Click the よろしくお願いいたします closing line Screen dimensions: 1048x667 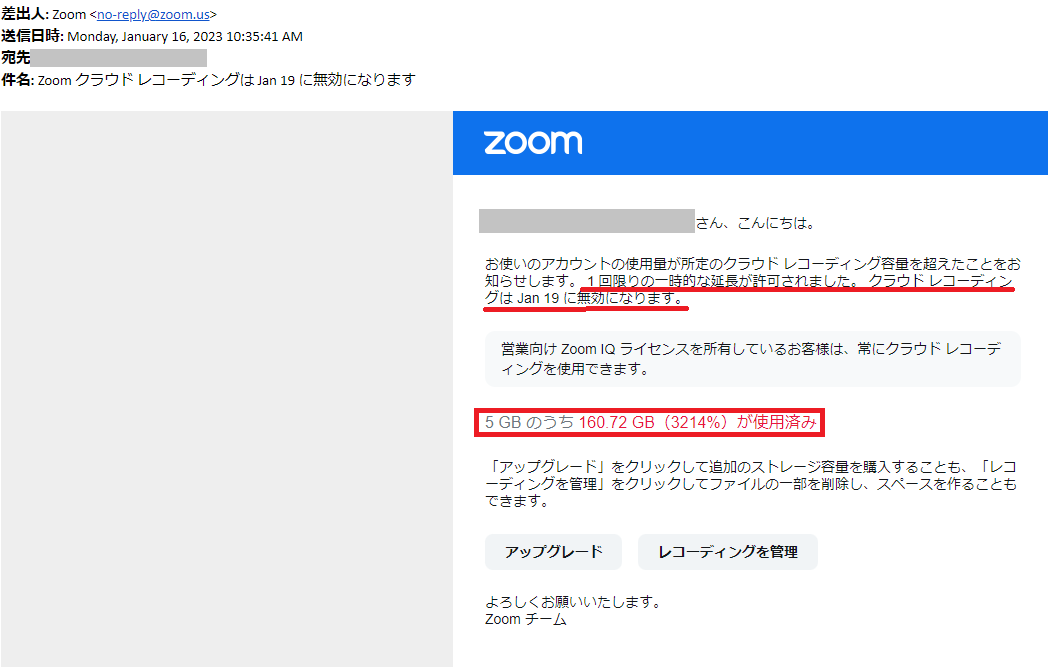click(573, 602)
